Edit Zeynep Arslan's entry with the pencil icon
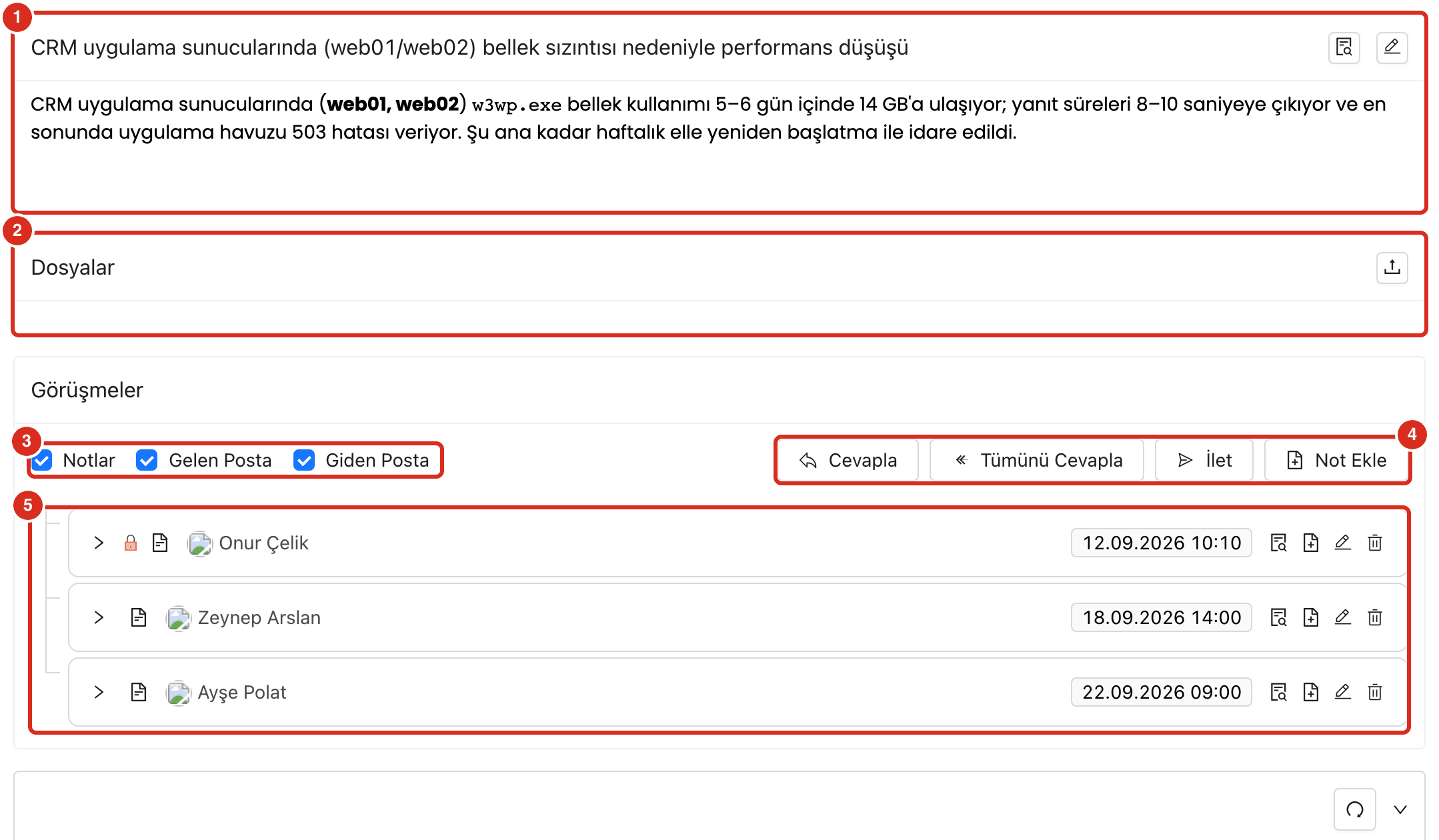The width and height of the screenshot is (1439, 840). coord(1342,618)
